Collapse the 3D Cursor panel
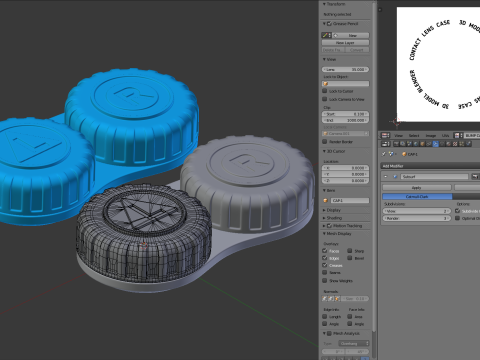The image size is (480, 360). click(x=324, y=151)
